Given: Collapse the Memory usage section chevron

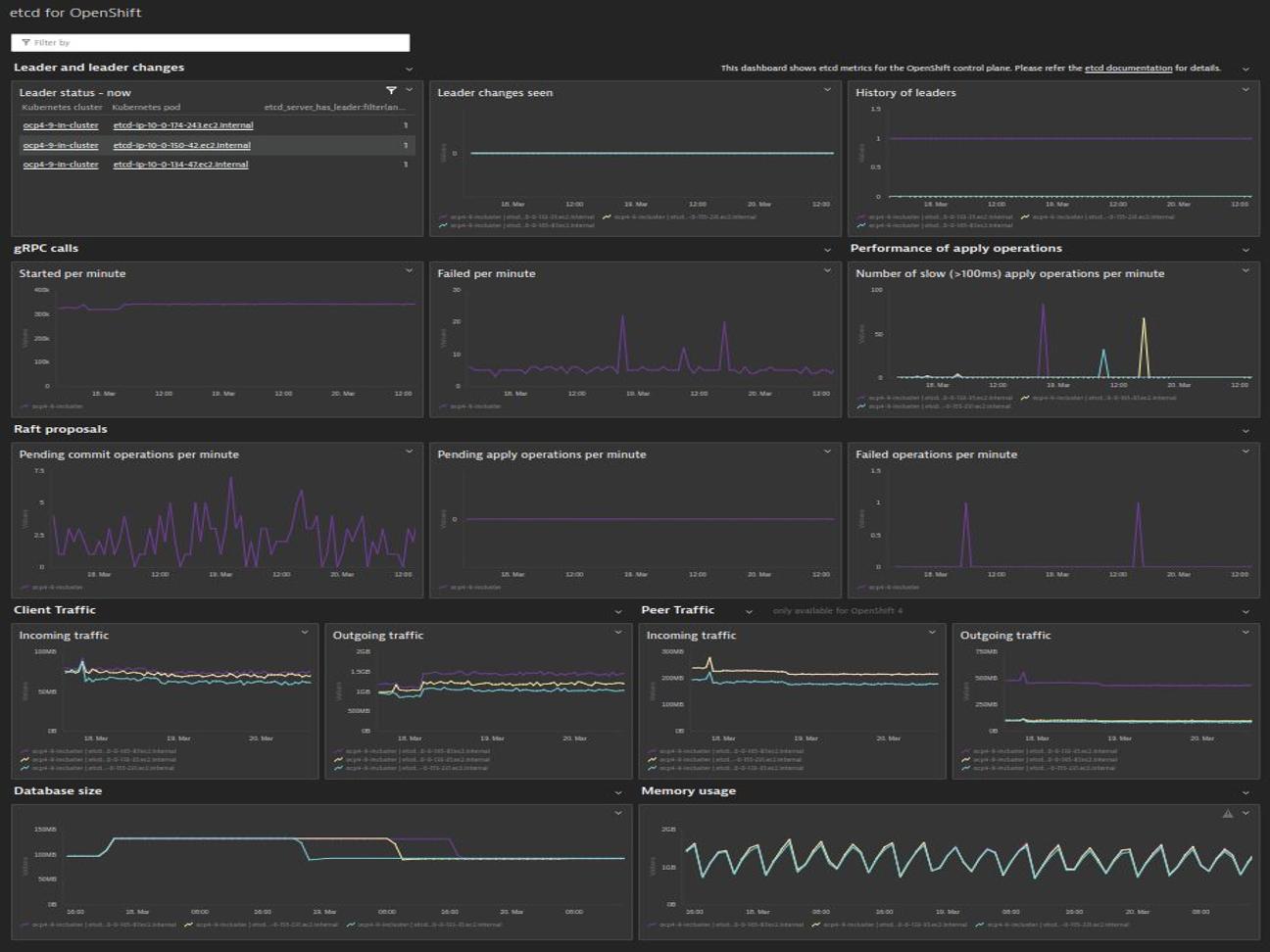Looking at the screenshot, I should 1246,792.
